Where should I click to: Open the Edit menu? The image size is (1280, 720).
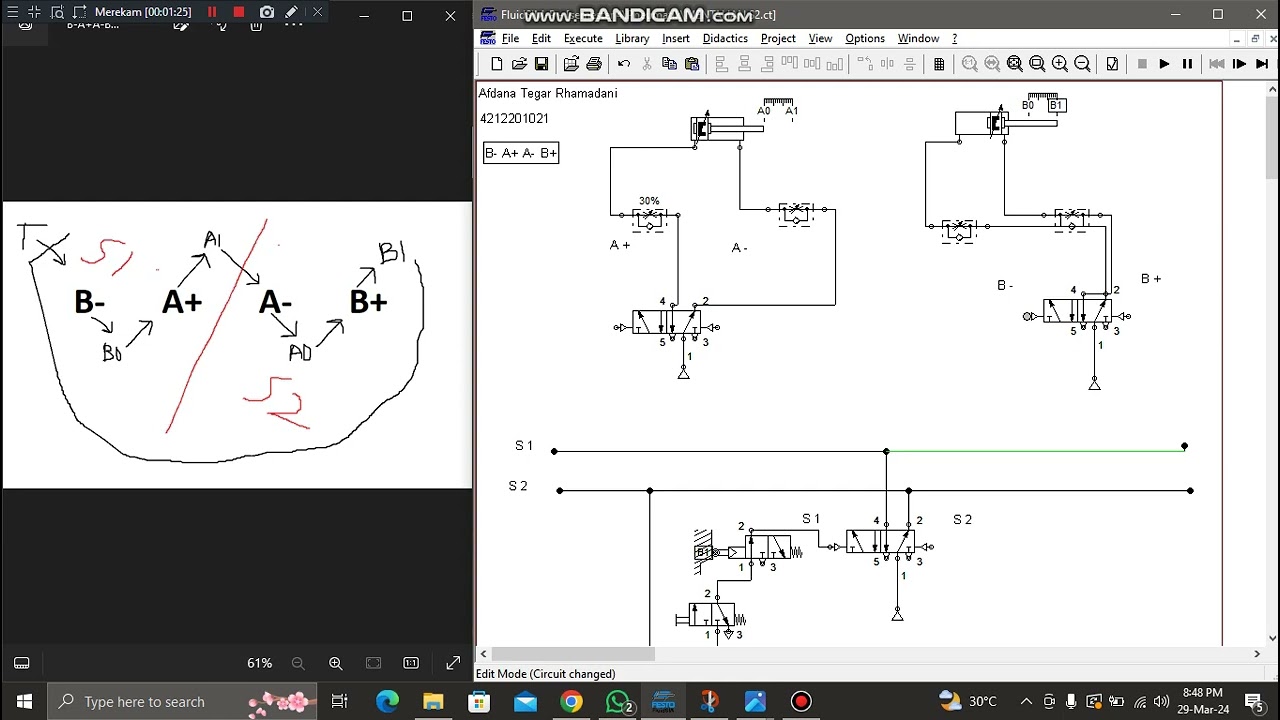tap(541, 38)
